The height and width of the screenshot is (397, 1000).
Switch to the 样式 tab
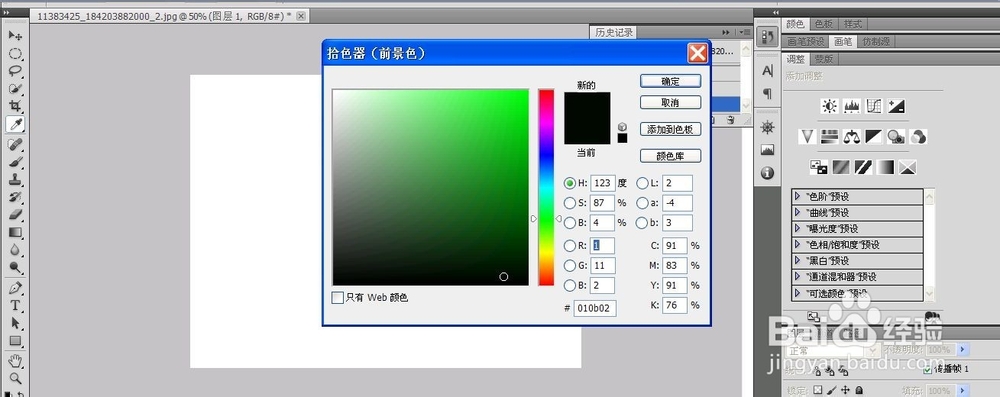(x=853, y=24)
